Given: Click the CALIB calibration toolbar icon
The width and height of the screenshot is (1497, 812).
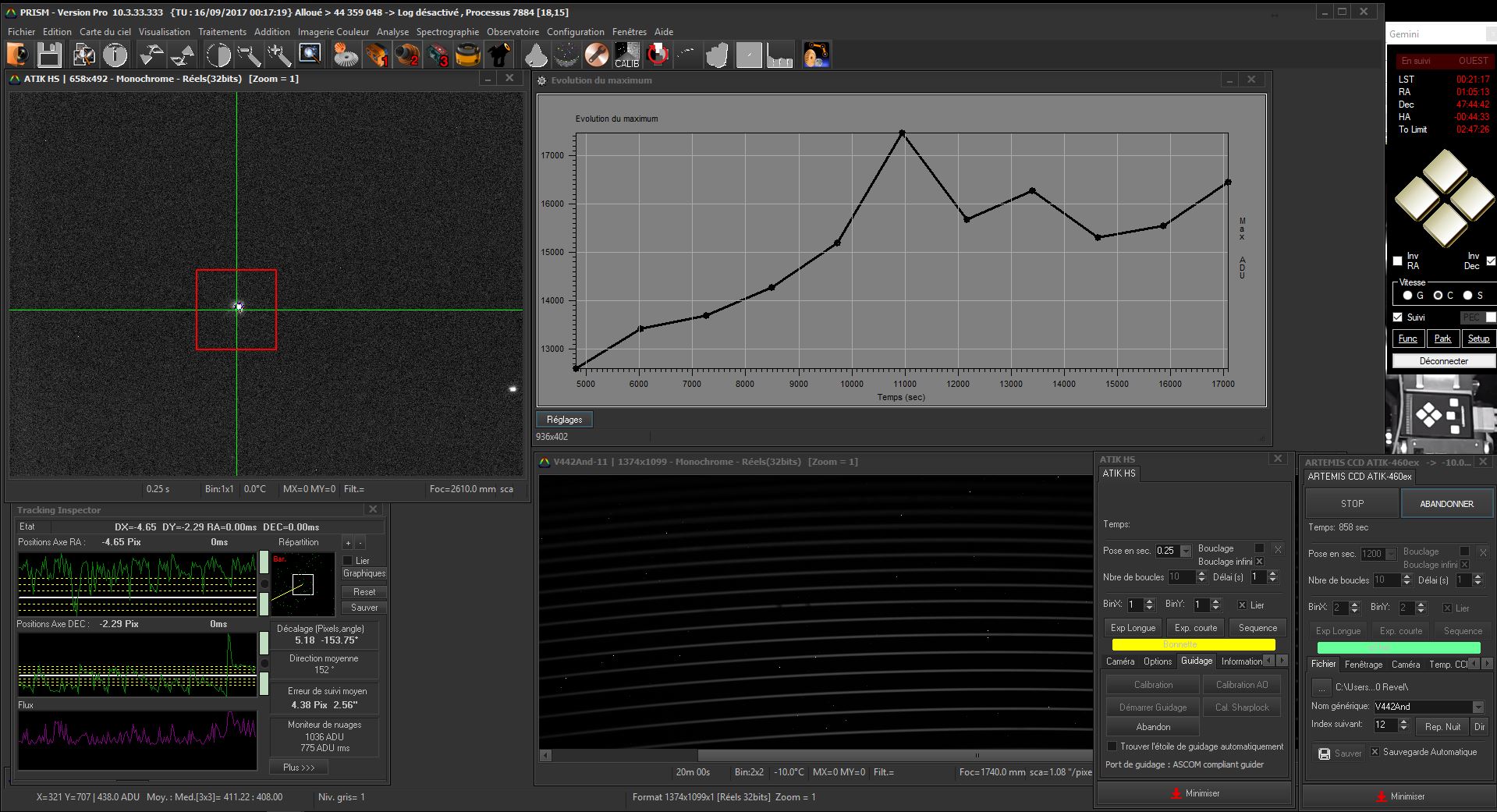Looking at the screenshot, I should pos(626,55).
